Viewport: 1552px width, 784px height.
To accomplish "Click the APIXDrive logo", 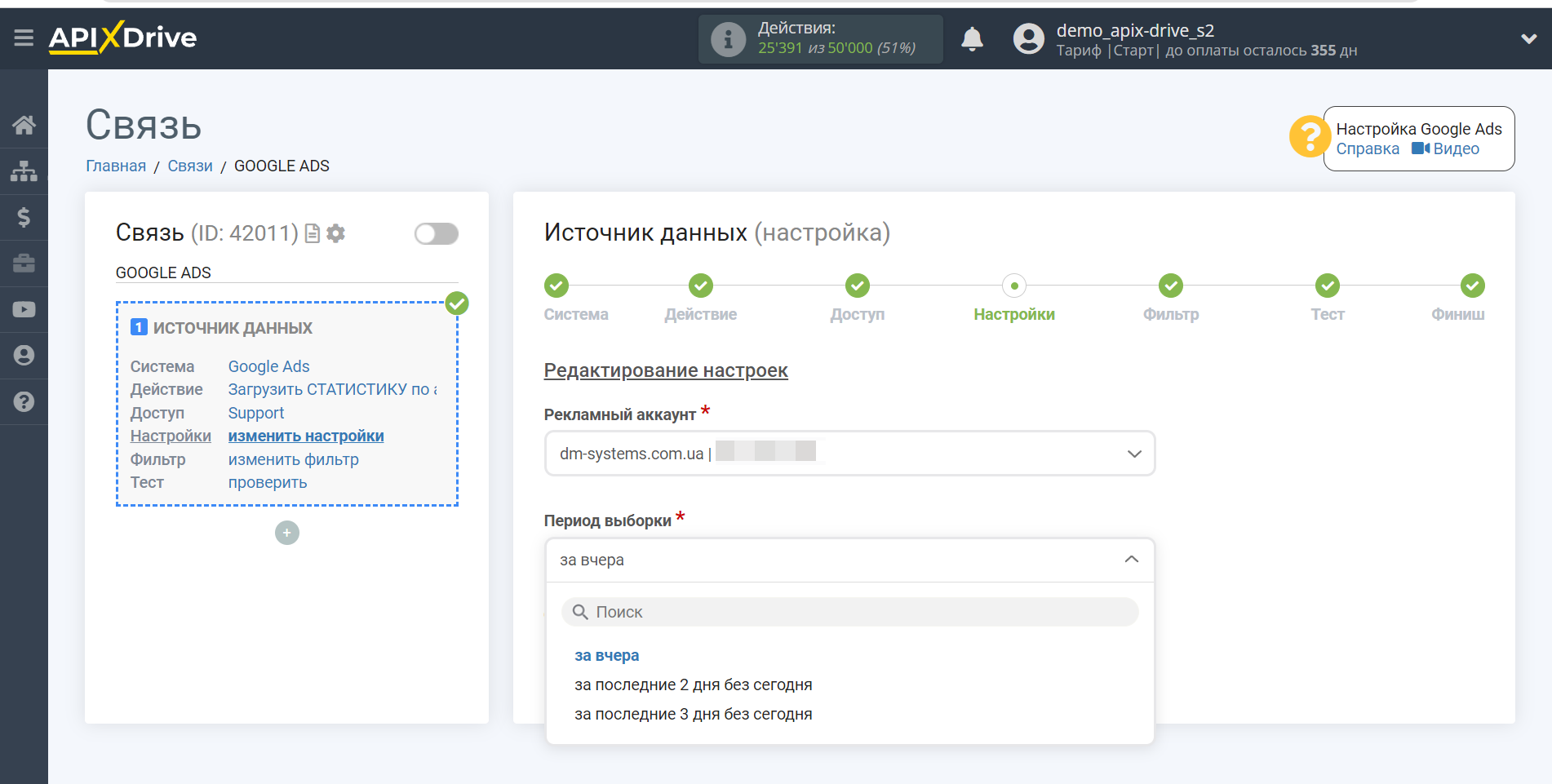I will point(122,38).
